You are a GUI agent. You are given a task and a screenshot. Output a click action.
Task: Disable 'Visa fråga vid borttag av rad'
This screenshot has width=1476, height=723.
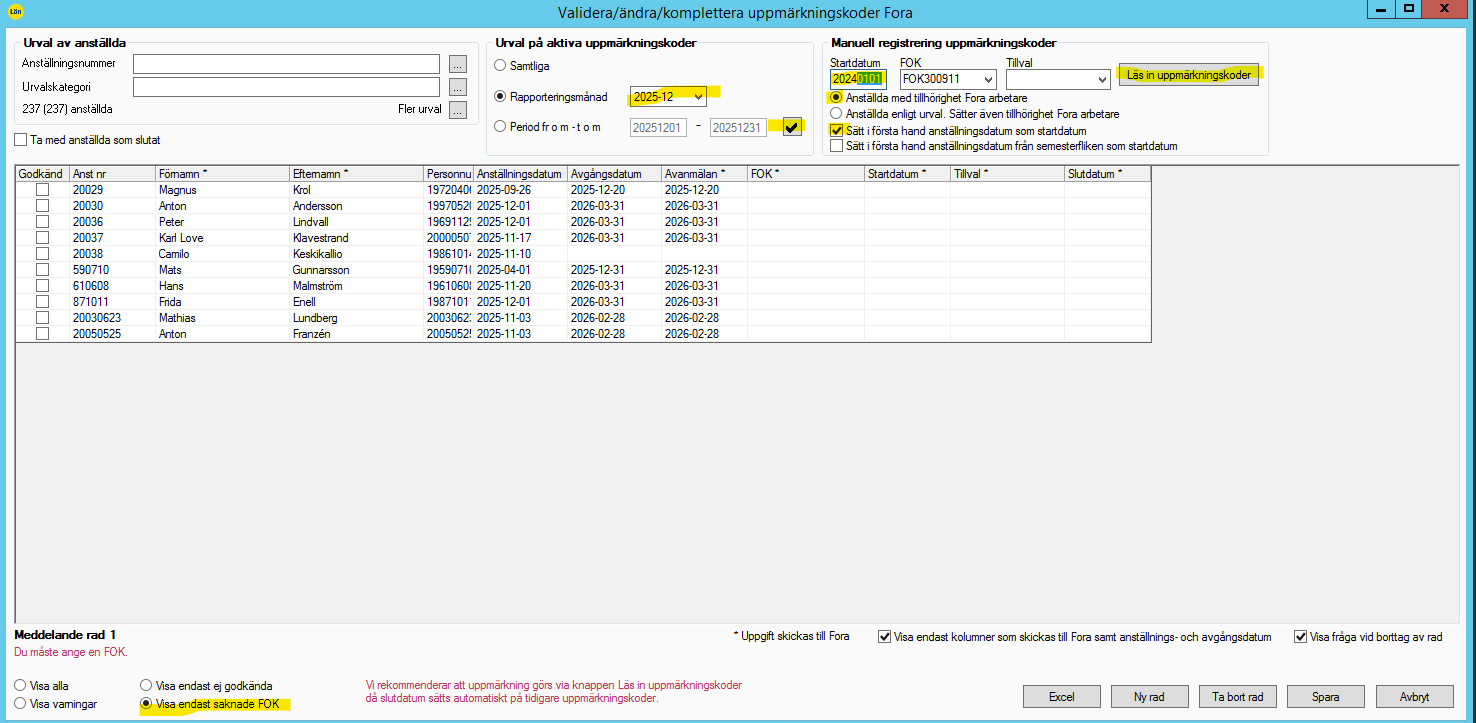[x=1300, y=636]
